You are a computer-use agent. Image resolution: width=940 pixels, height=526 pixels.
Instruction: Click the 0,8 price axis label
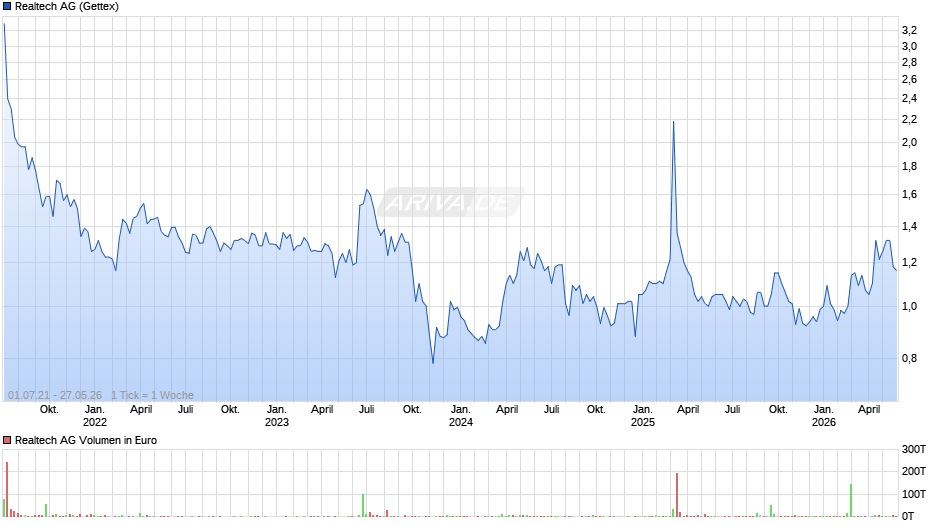click(909, 359)
